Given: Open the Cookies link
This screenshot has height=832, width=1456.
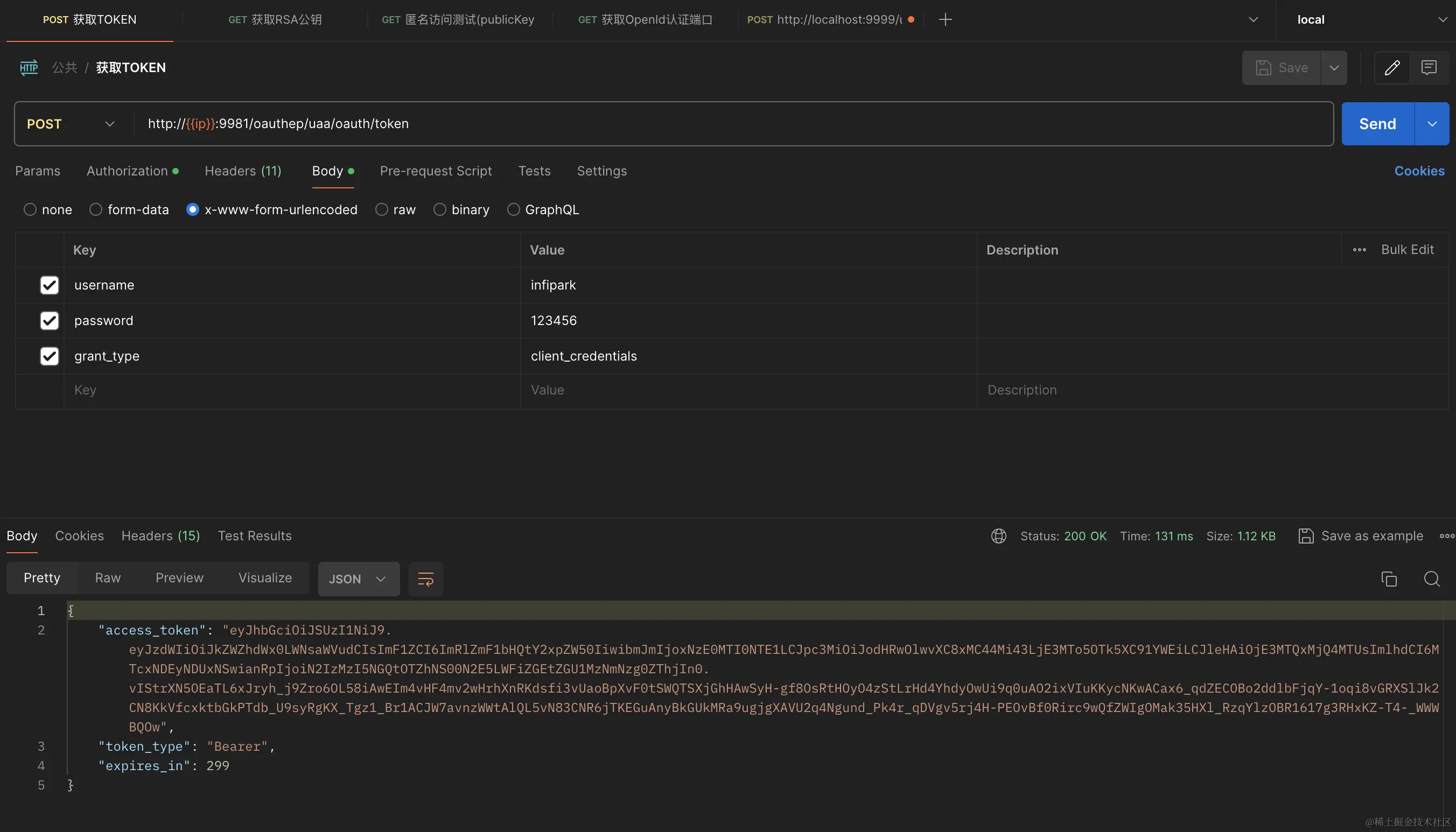Looking at the screenshot, I should [1419, 171].
